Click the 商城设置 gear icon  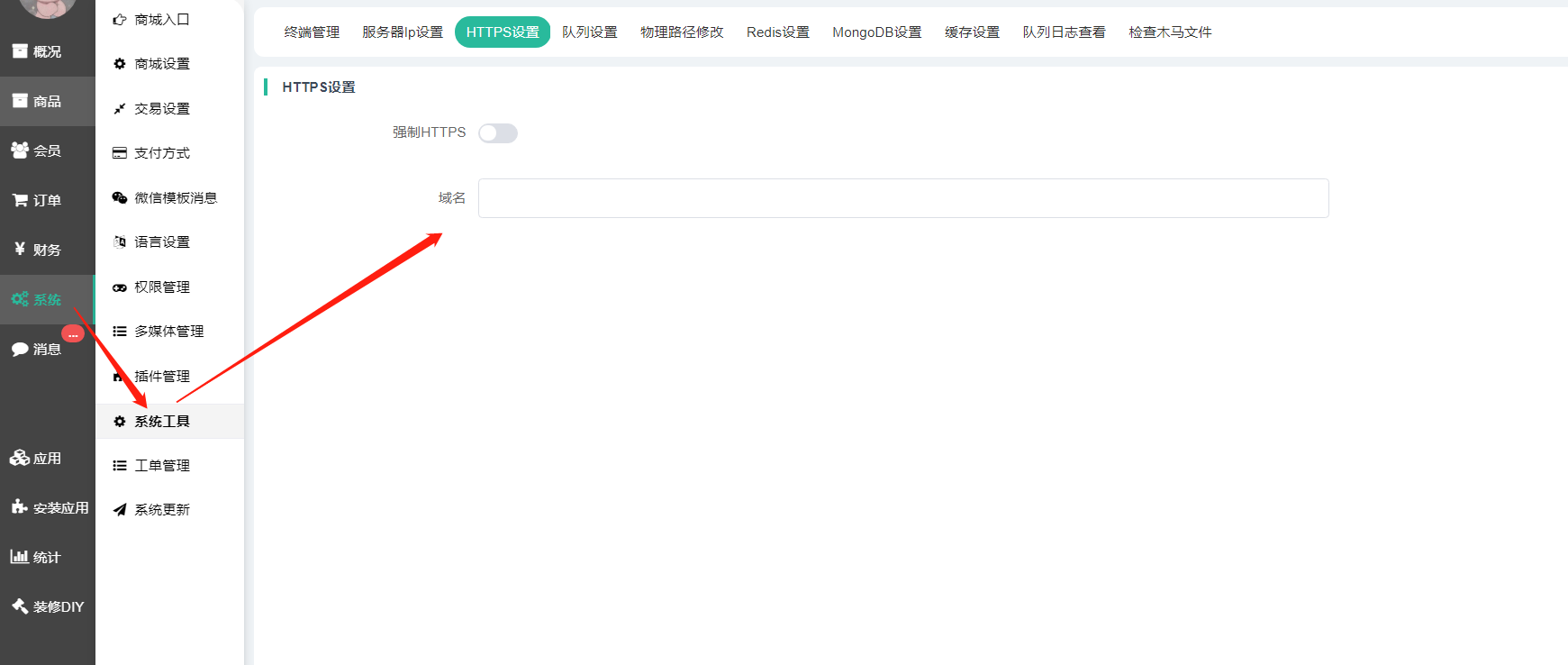119,64
